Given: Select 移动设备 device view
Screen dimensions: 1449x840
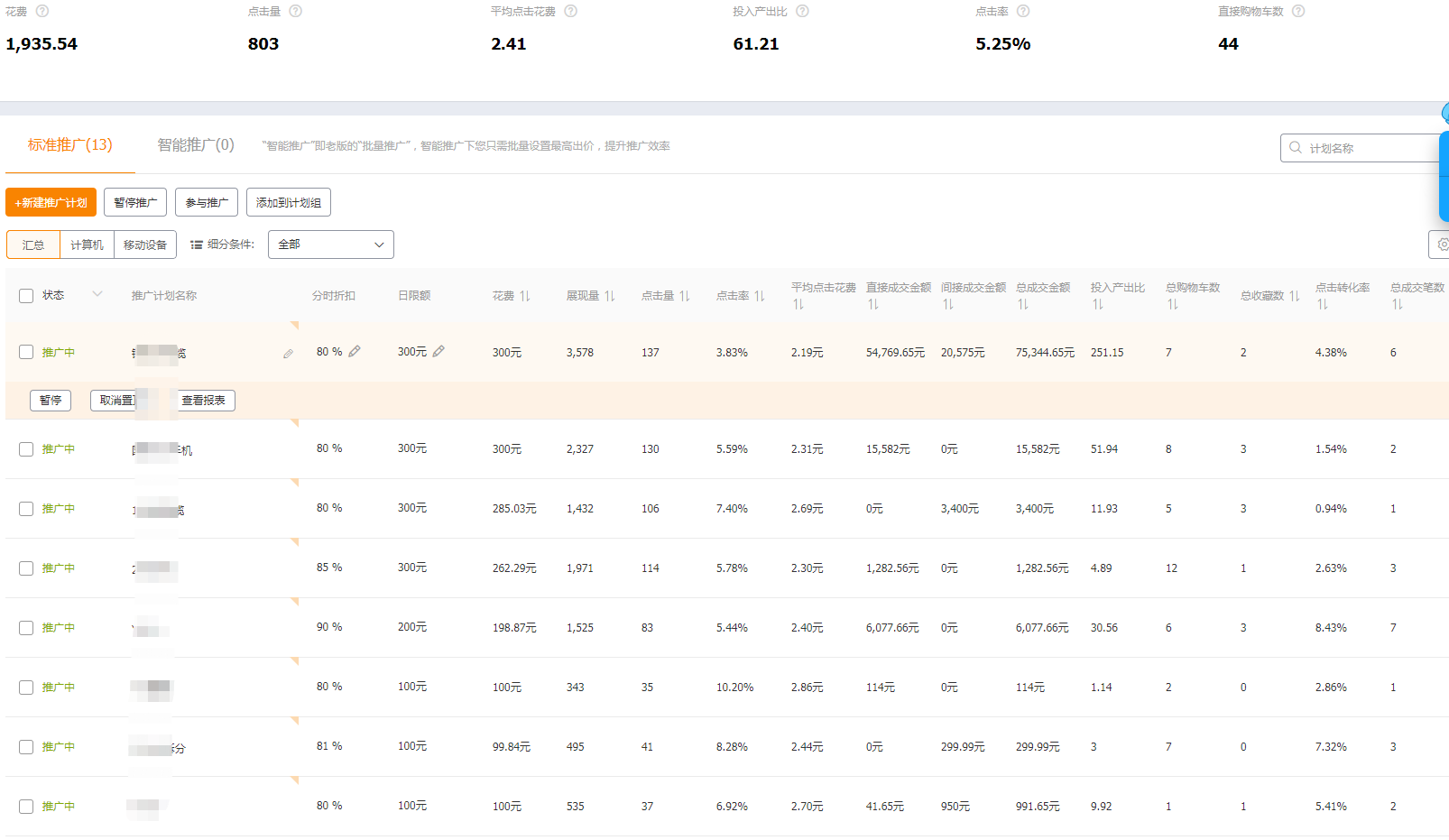Looking at the screenshot, I should coord(145,245).
